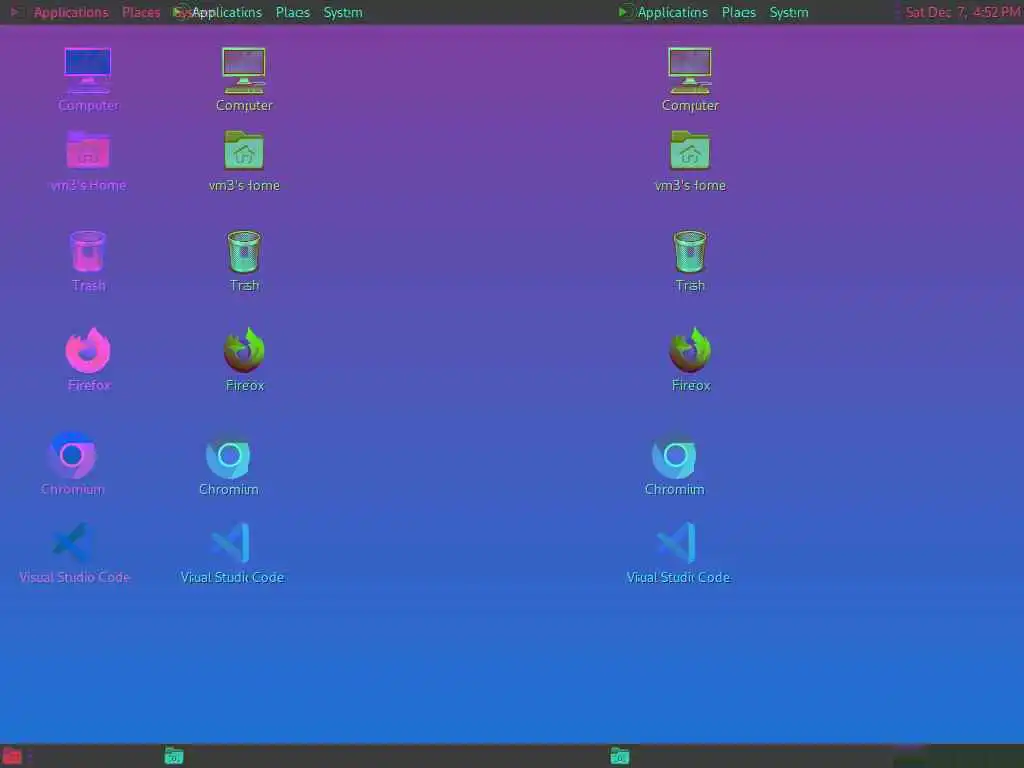Open the rightmost green System menu
This screenshot has width=1024, height=768.
[x=789, y=12]
